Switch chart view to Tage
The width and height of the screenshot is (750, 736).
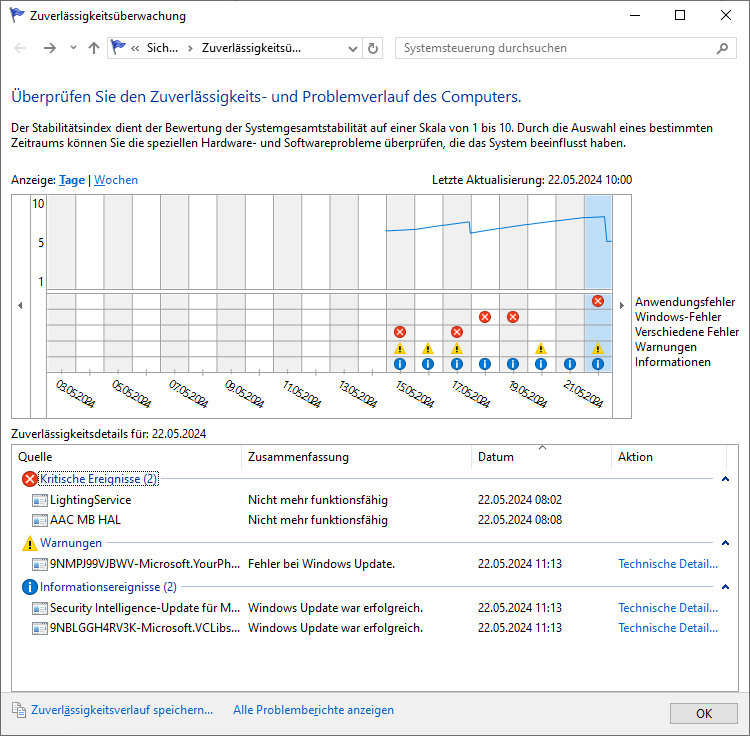(72, 180)
